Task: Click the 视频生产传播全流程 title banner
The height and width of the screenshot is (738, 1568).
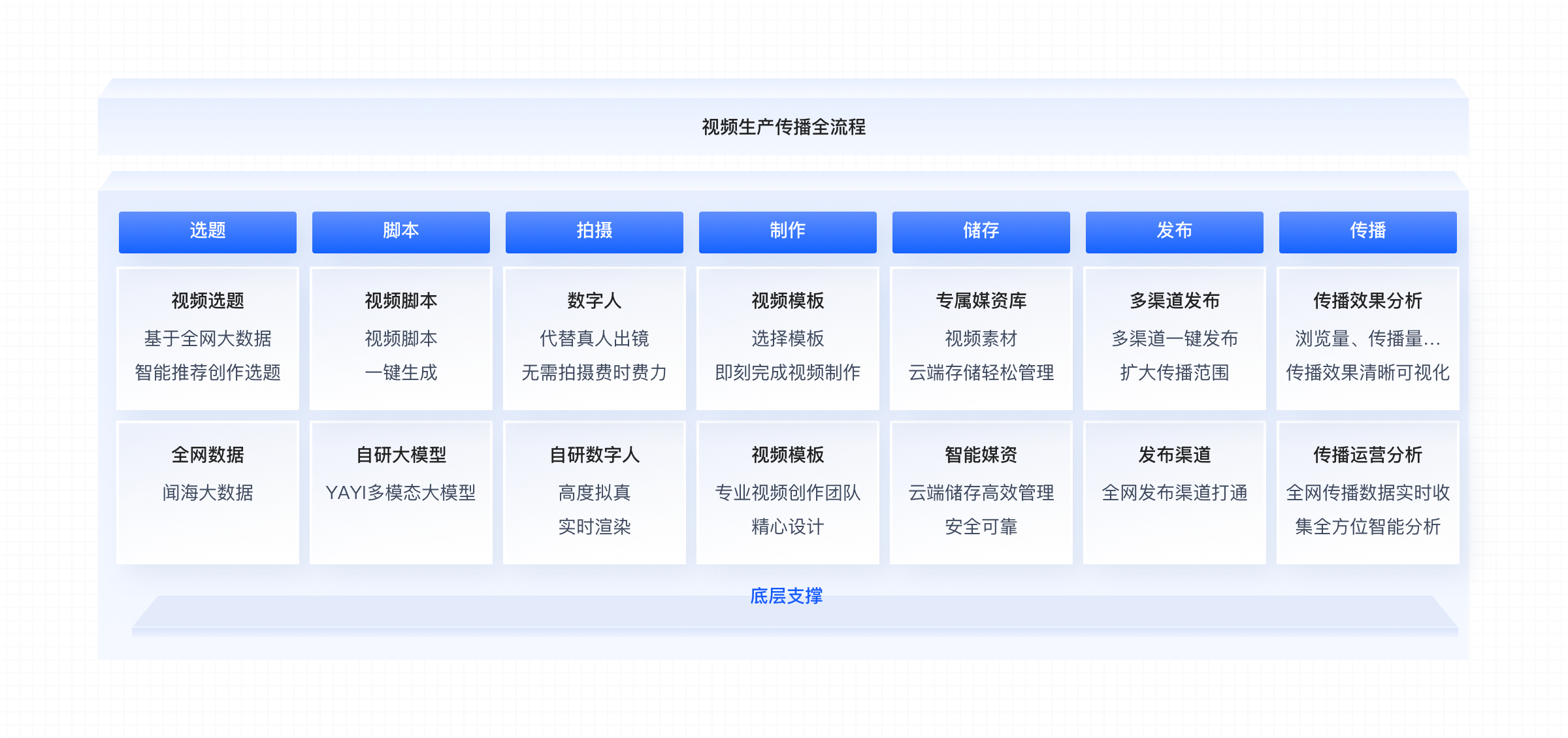Action: tap(783, 127)
